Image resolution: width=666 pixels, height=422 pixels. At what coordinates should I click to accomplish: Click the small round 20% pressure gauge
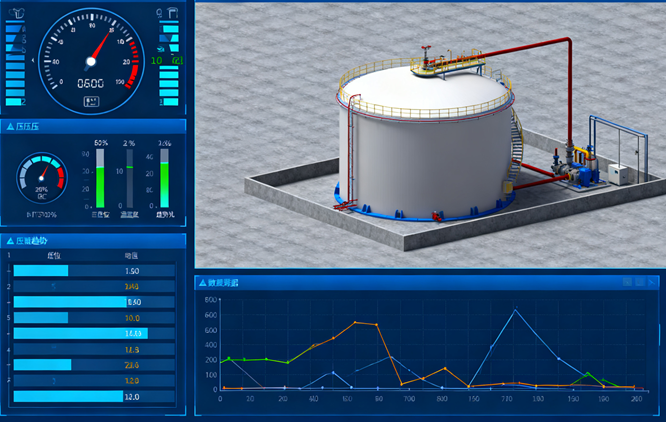42,179
